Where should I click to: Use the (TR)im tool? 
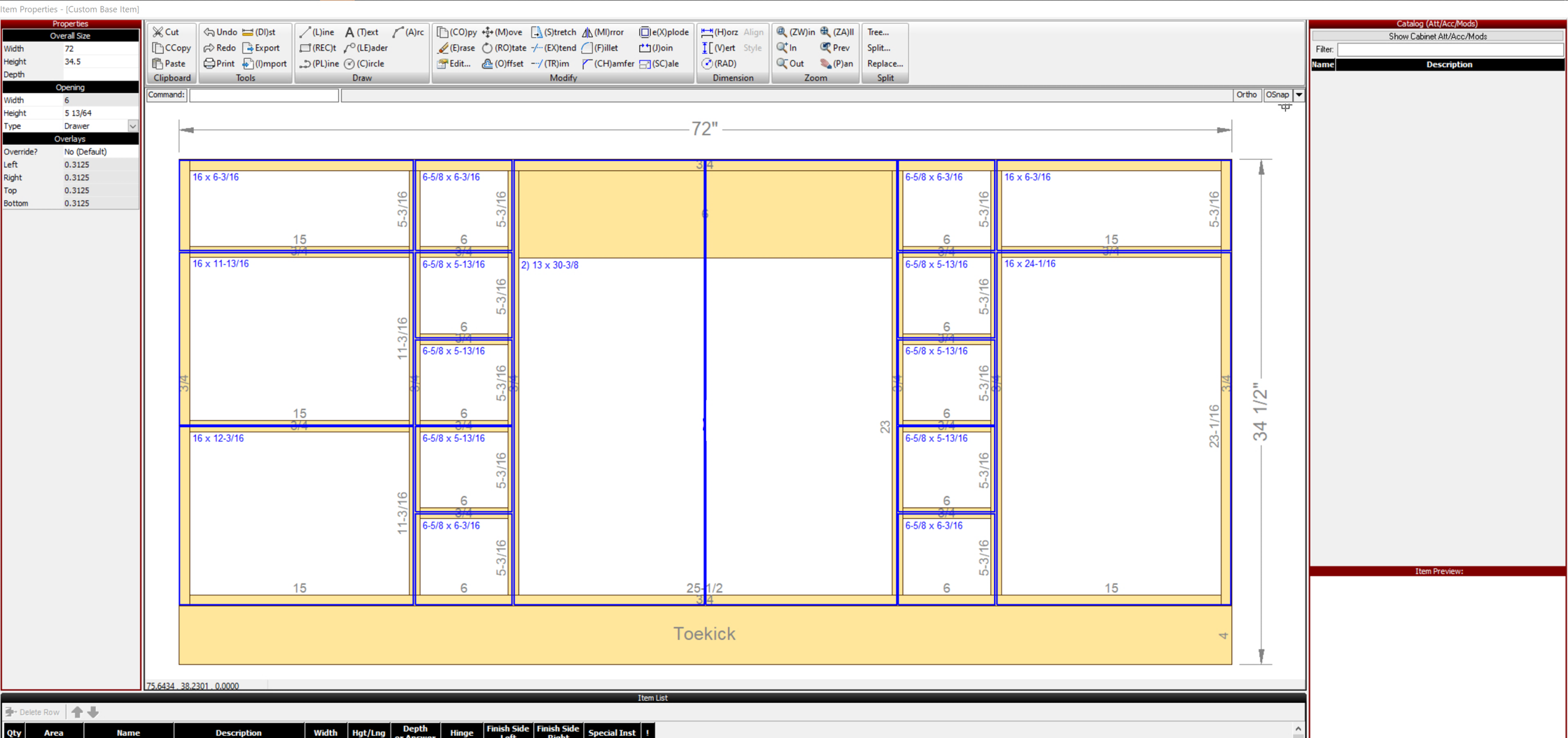pyautogui.click(x=550, y=64)
